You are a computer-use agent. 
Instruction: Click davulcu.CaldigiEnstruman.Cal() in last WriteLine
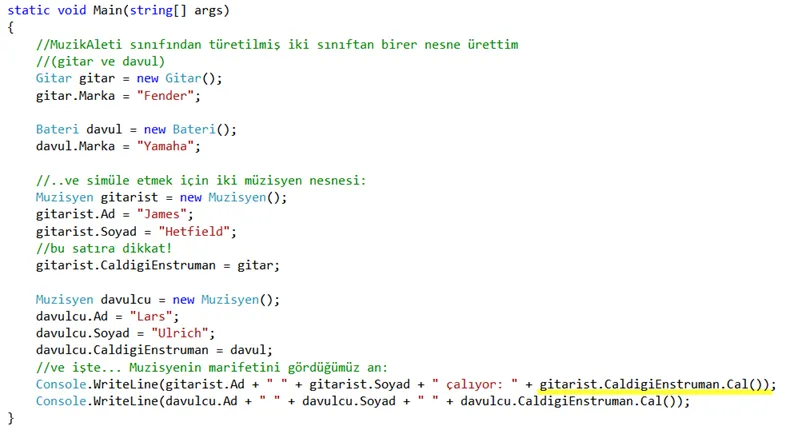pyautogui.click(x=571, y=401)
